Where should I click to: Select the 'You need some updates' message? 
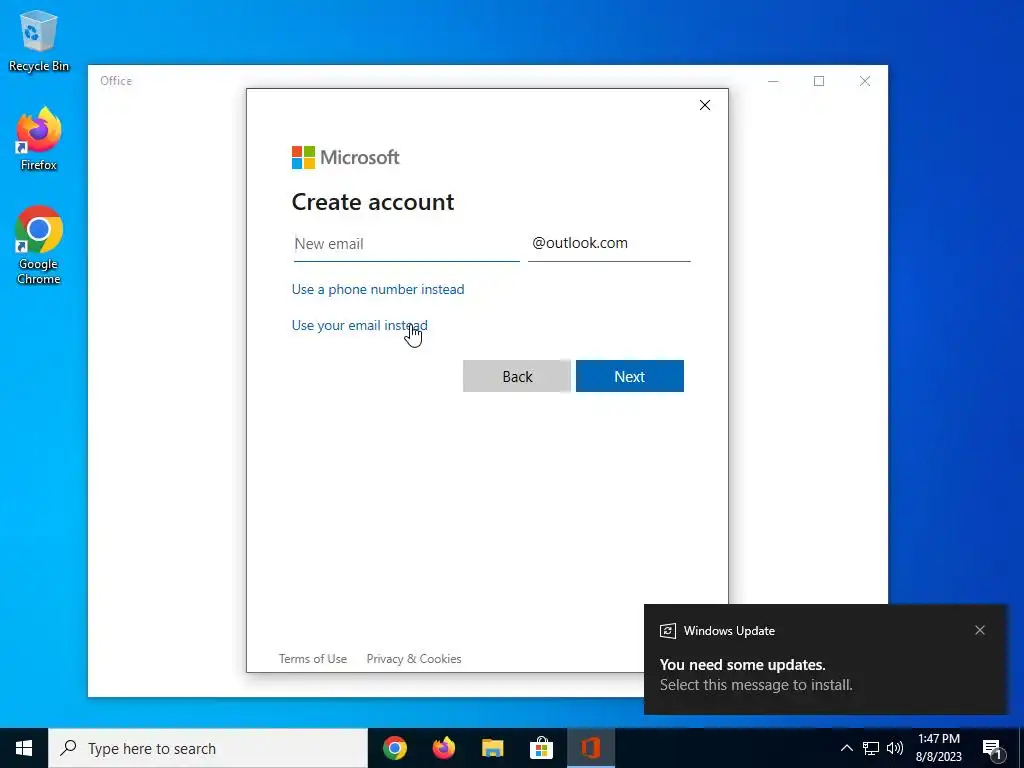[743, 665]
